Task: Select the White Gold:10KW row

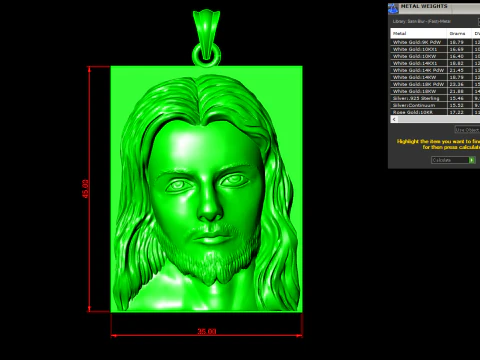Action: point(435,56)
